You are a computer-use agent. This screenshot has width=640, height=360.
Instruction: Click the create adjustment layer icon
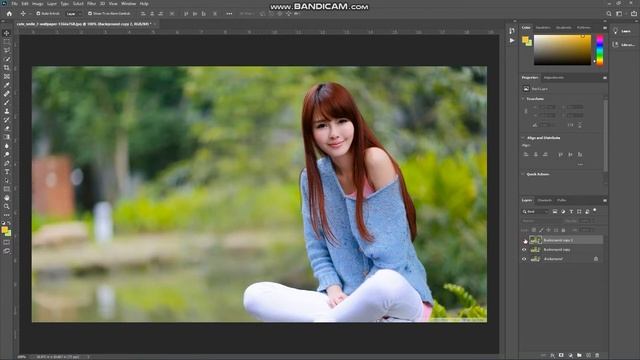pyautogui.click(x=570, y=356)
